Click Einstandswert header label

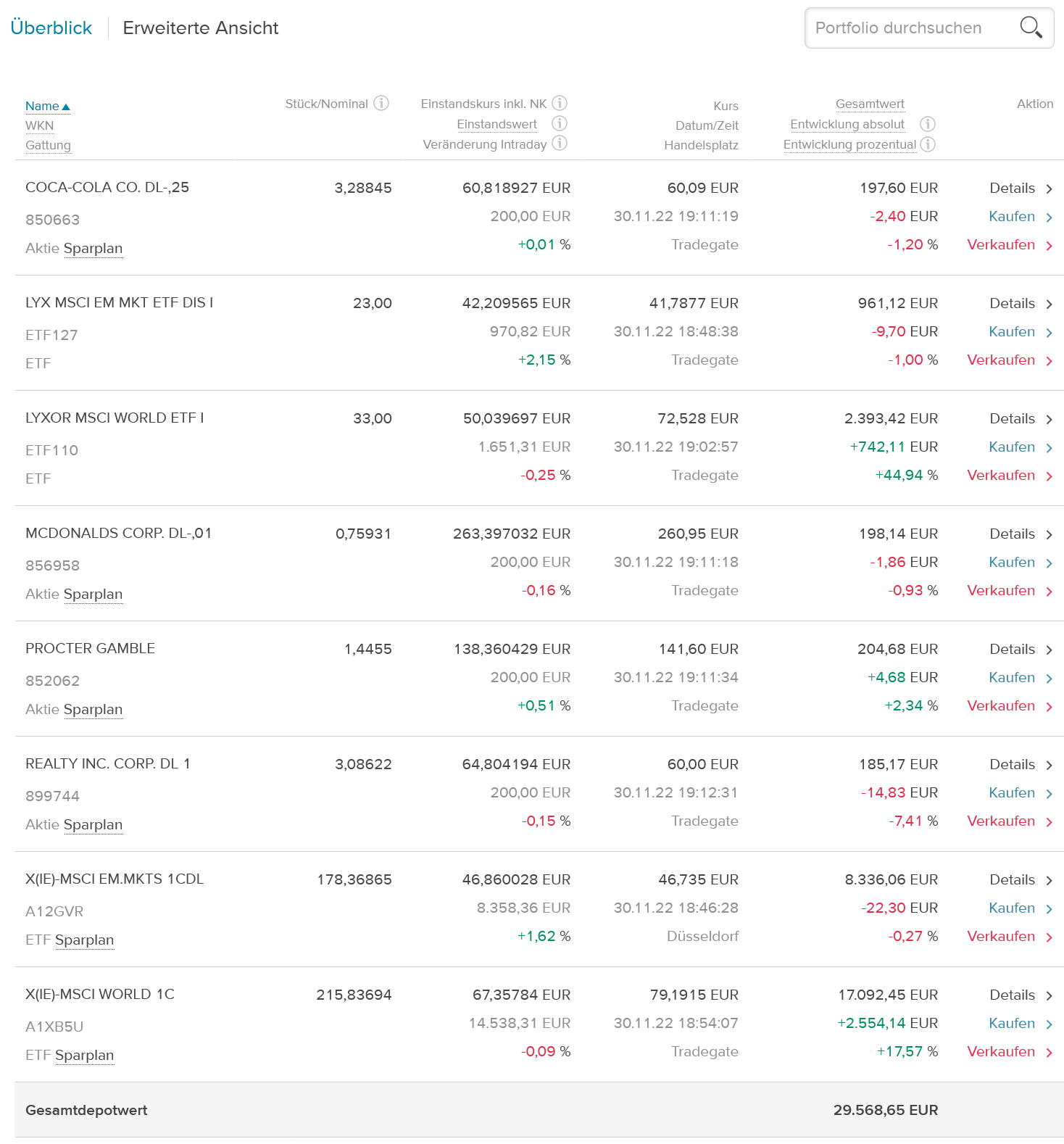(x=496, y=125)
